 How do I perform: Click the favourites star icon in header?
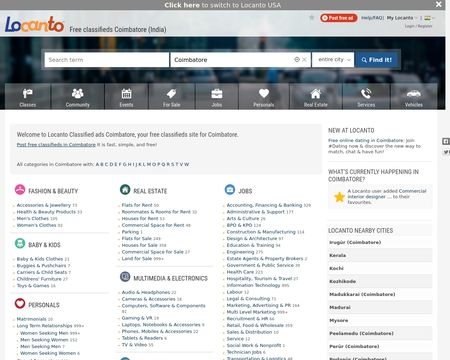[312, 17]
